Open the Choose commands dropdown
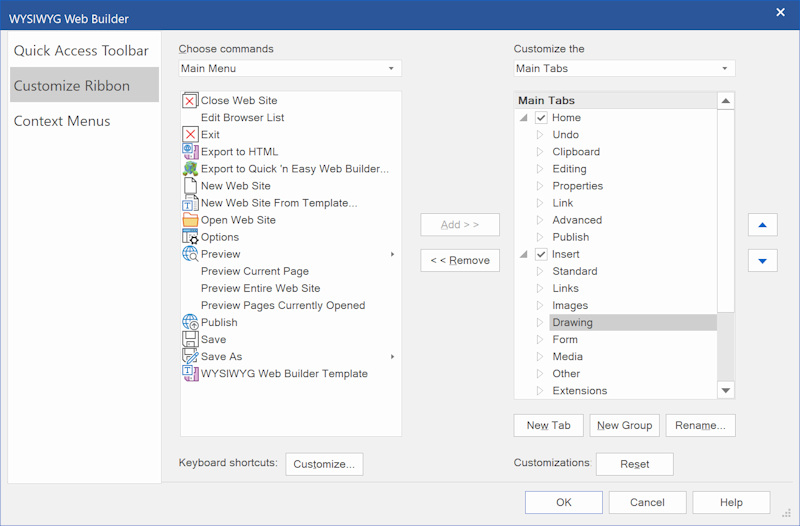The image size is (800, 526). tap(290, 69)
